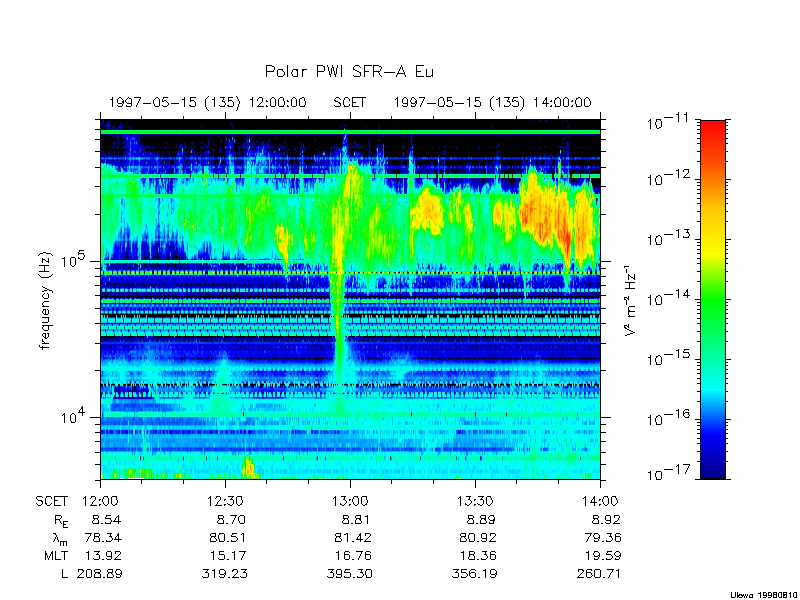
Task: Click the magnetic latitude value 81.42
Action: [x=350, y=537]
